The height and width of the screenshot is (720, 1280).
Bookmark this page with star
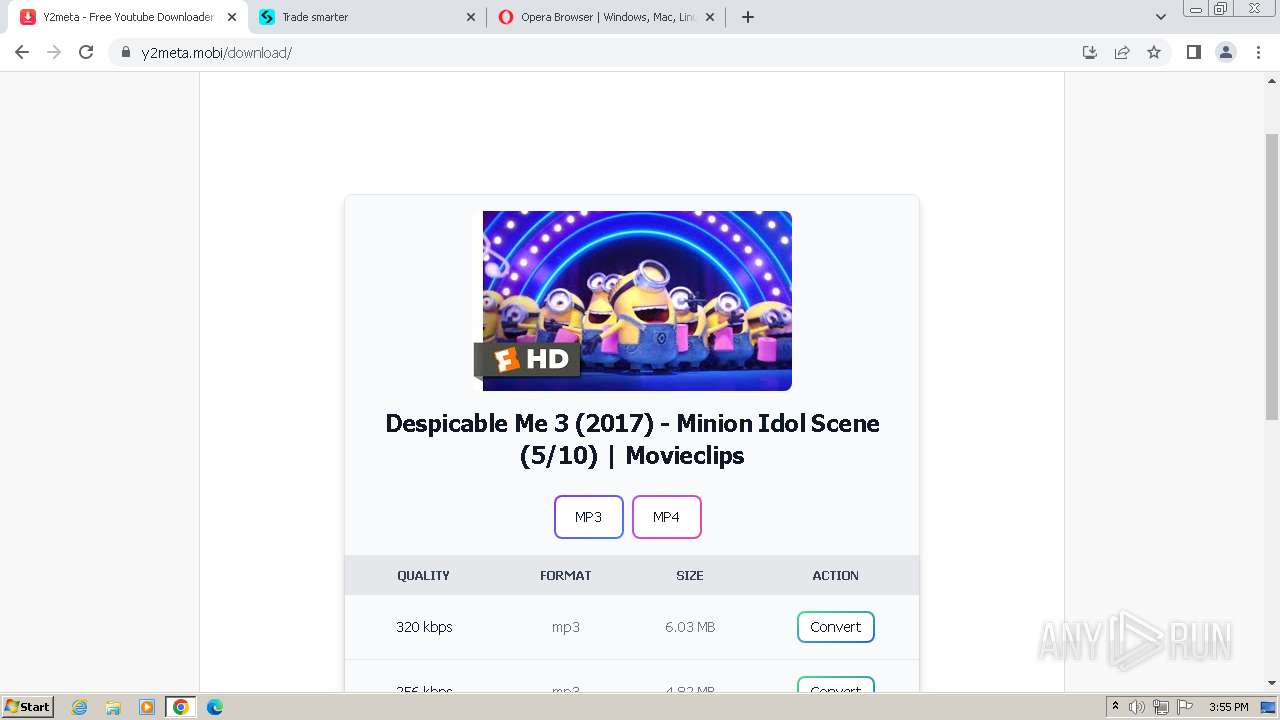tap(1154, 52)
